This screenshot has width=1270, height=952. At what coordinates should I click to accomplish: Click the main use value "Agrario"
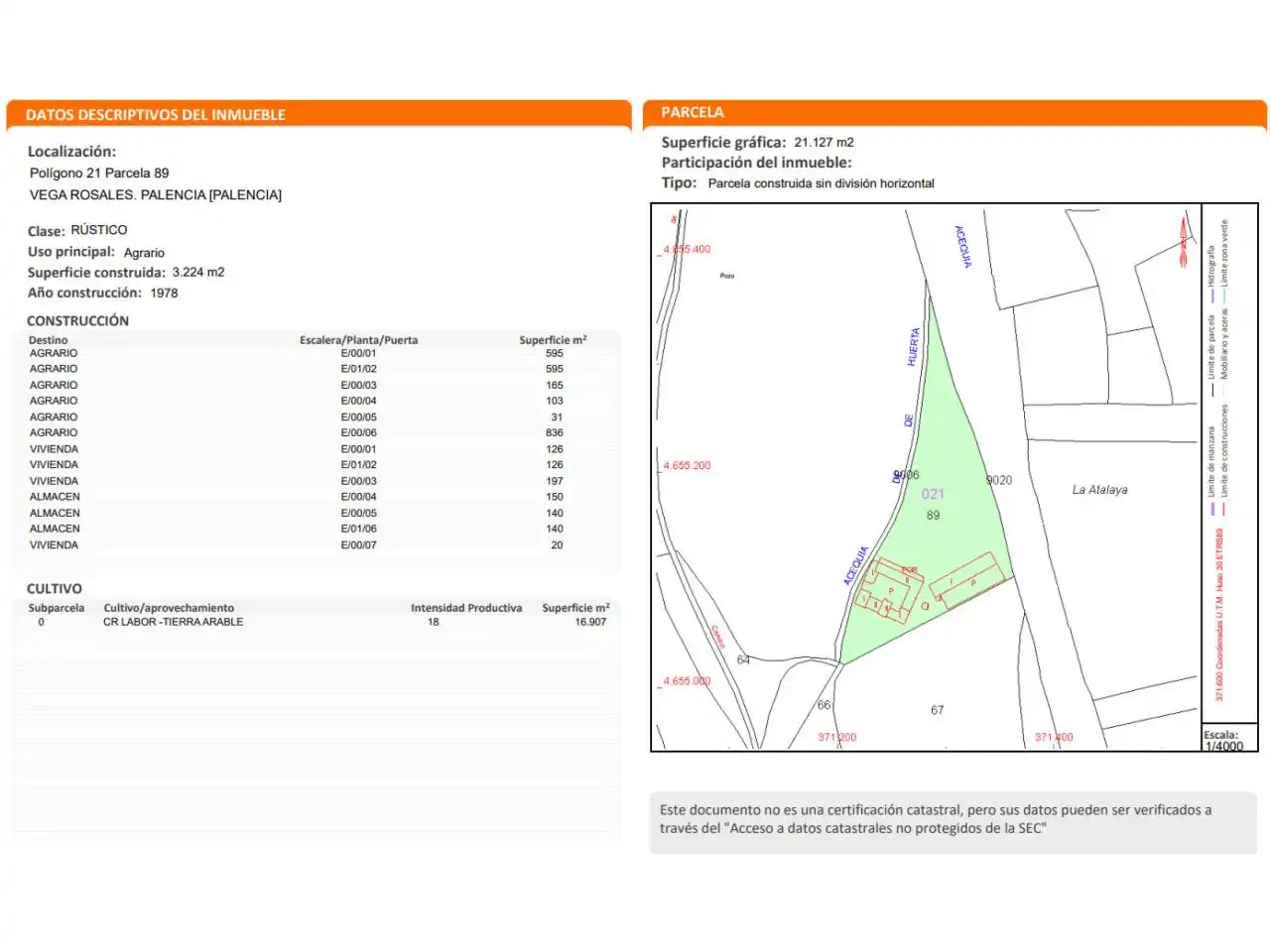tap(144, 253)
